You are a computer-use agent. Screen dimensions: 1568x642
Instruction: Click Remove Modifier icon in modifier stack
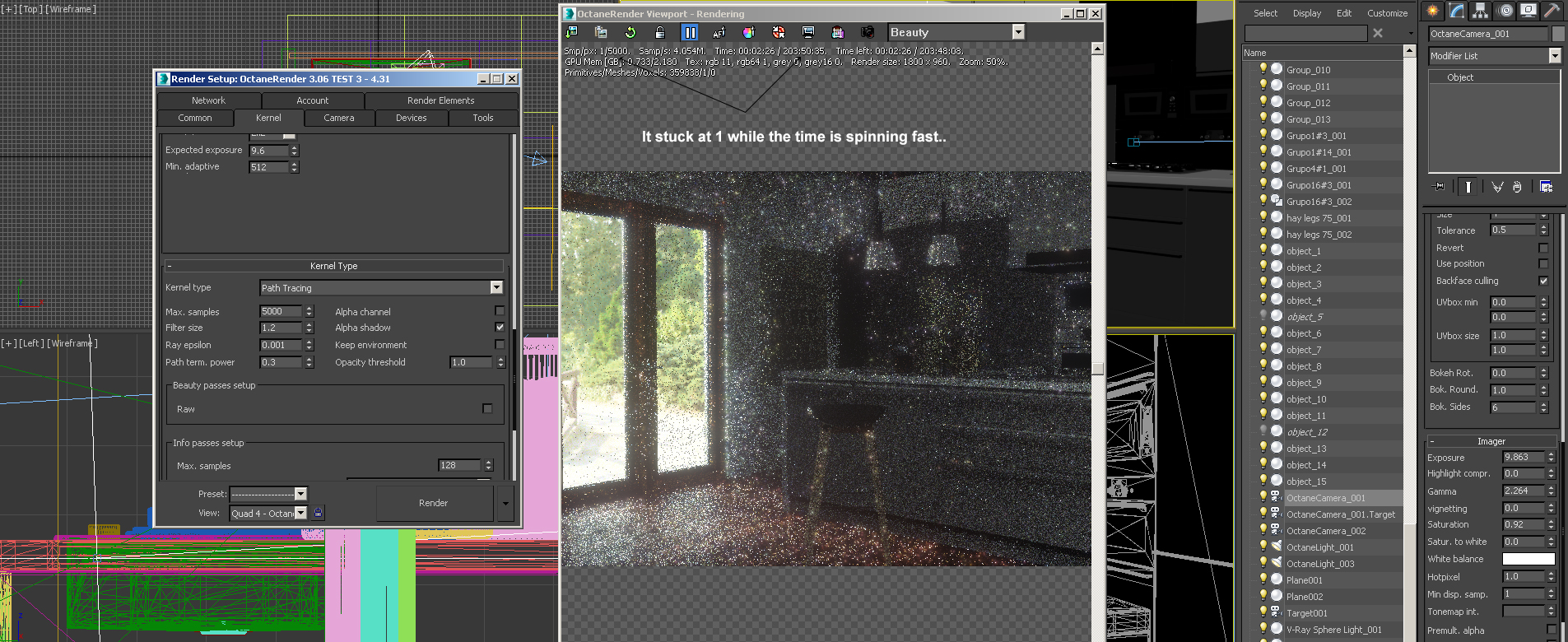pyautogui.click(x=1517, y=187)
